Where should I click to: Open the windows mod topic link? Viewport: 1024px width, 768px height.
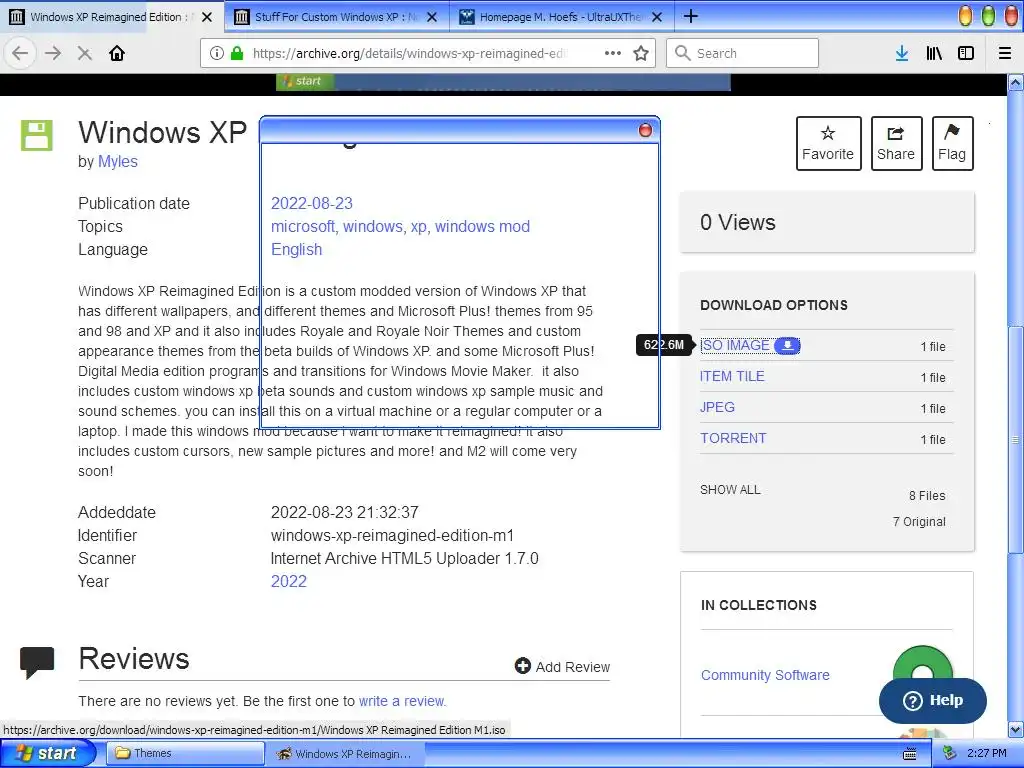click(x=482, y=226)
